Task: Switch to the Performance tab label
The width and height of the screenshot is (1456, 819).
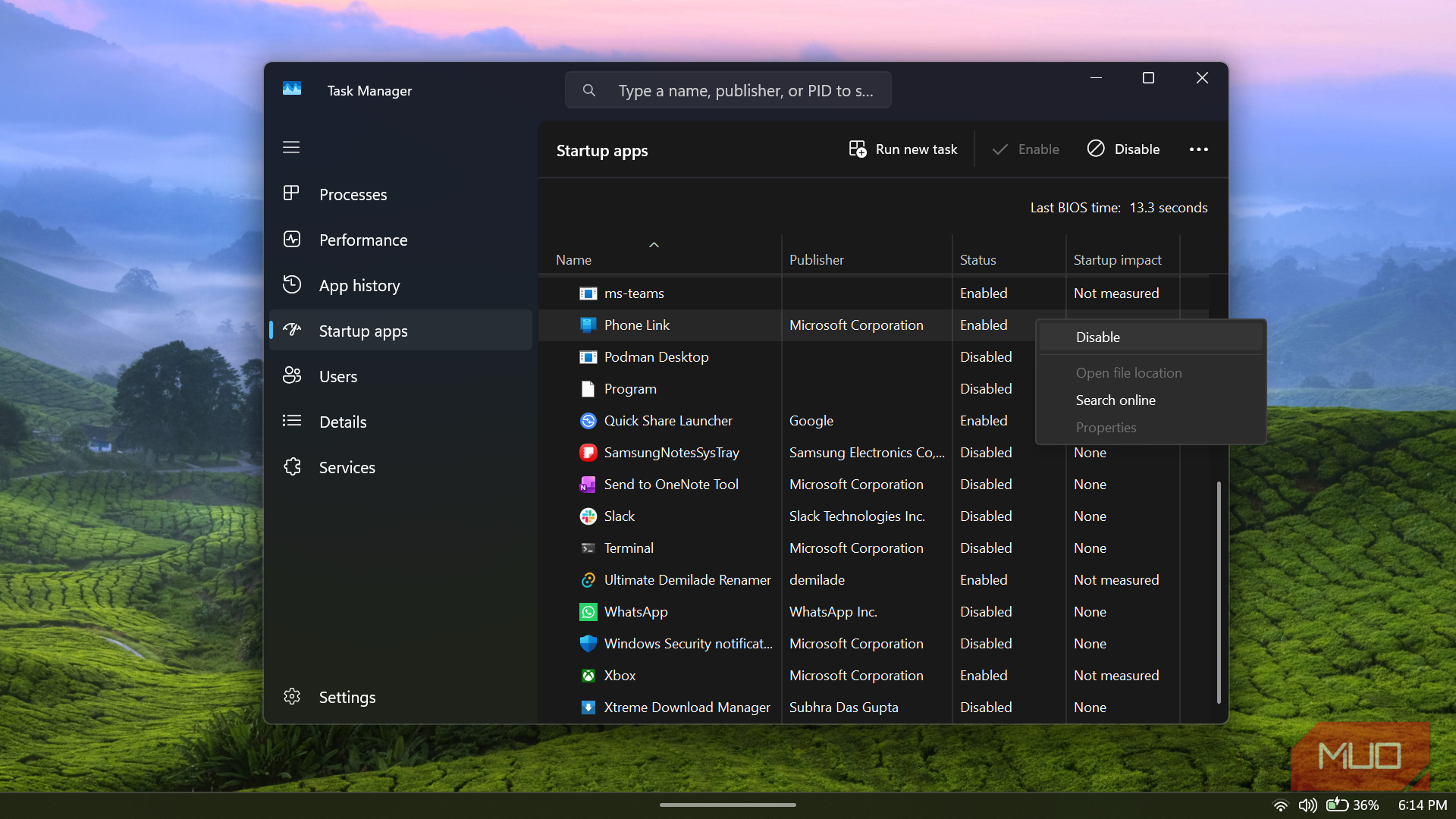Action: coord(363,240)
